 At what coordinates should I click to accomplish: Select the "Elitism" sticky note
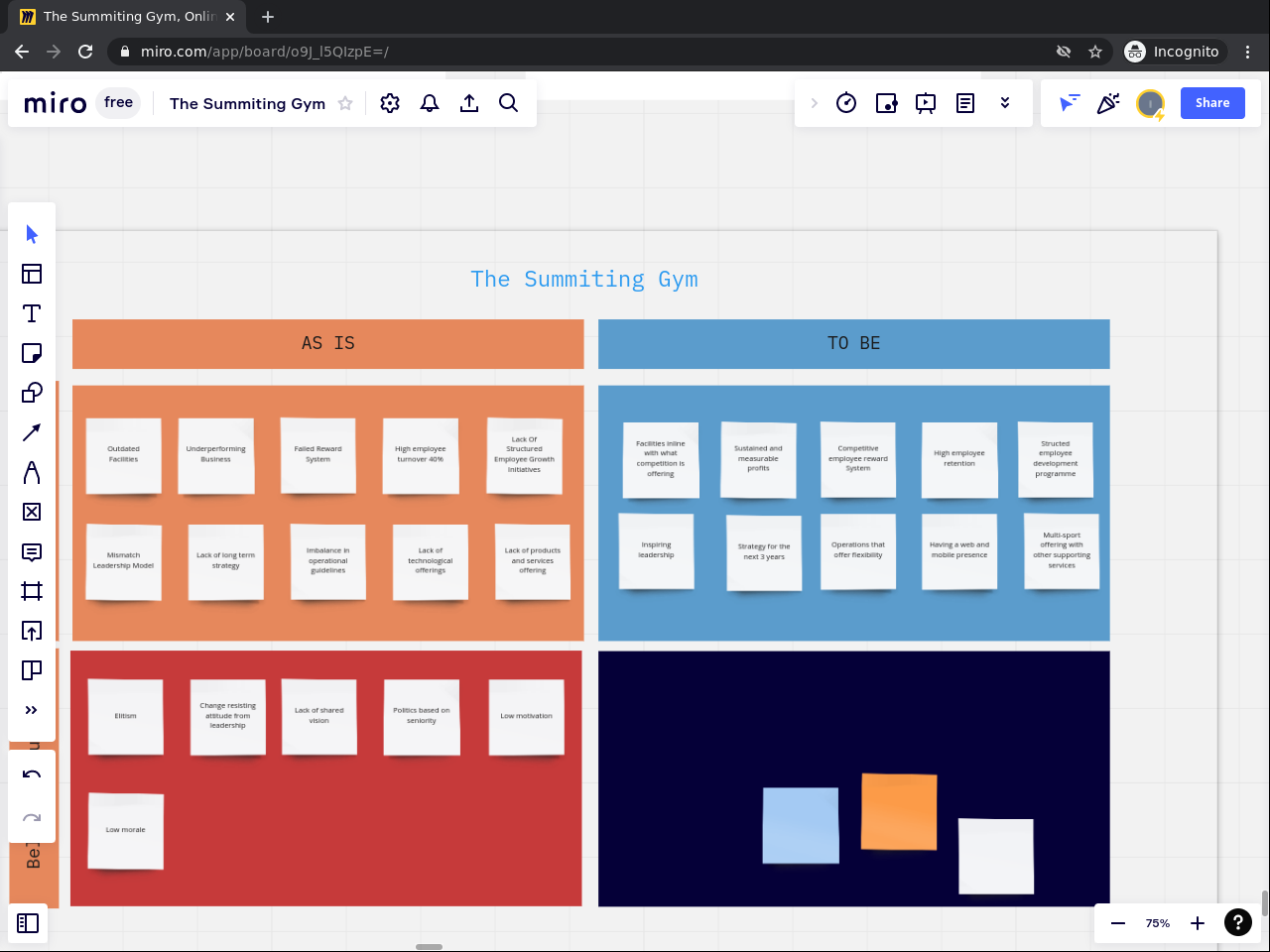[126, 717]
